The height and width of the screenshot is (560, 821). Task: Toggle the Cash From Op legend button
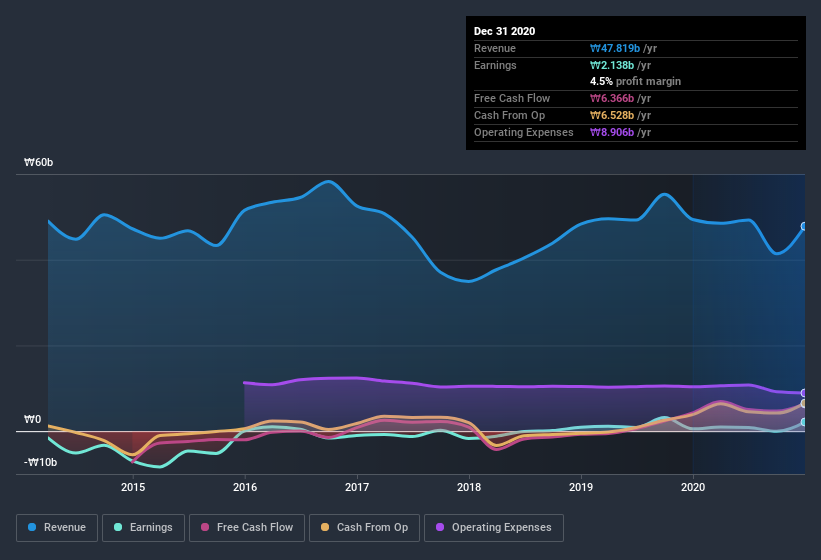pyautogui.click(x=364, y=528)
